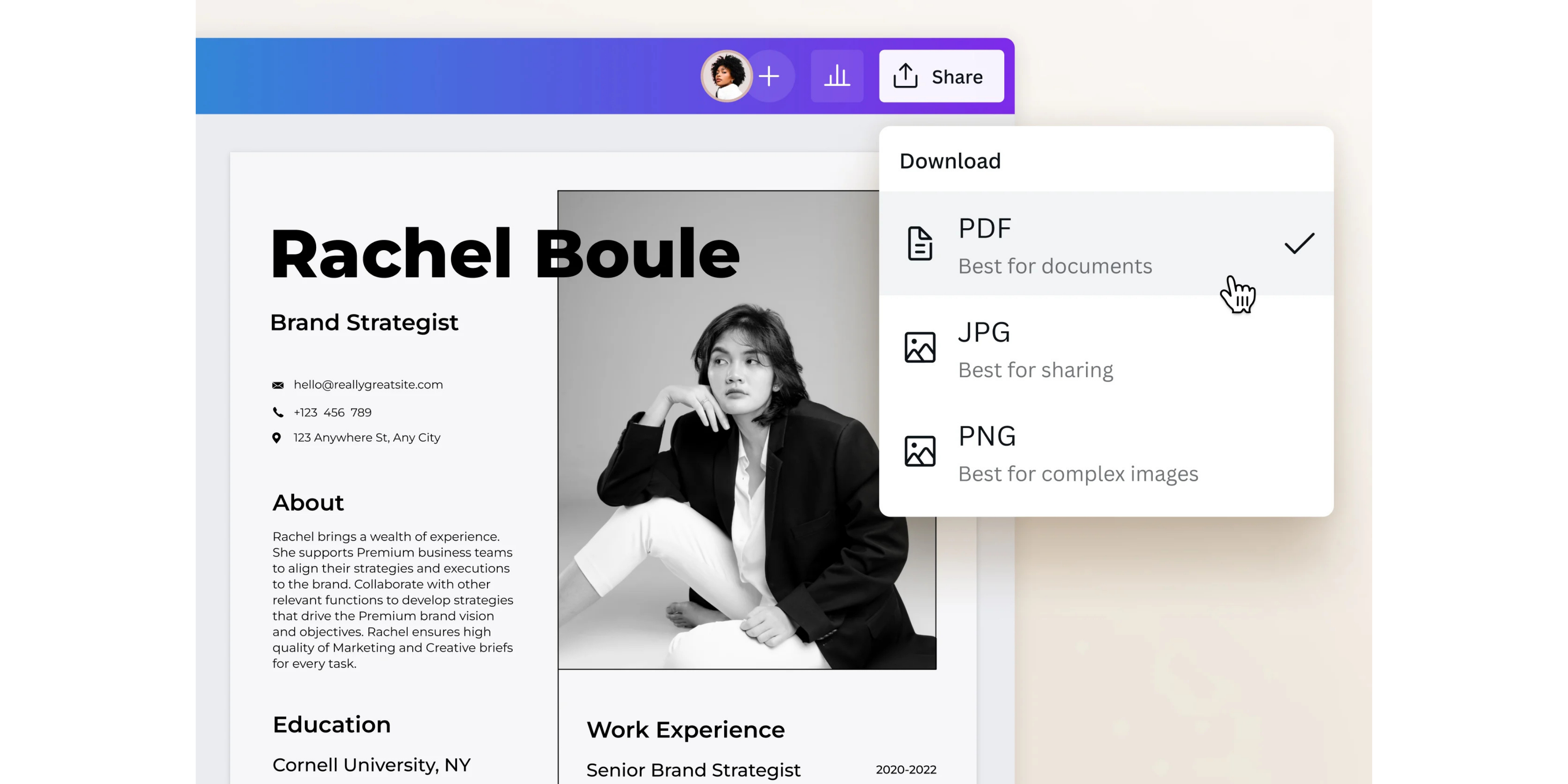The height and width of the screenshot is (784, 1568).
Task: Select the phone number +123 456 789
Action: [x=332, y=412]
